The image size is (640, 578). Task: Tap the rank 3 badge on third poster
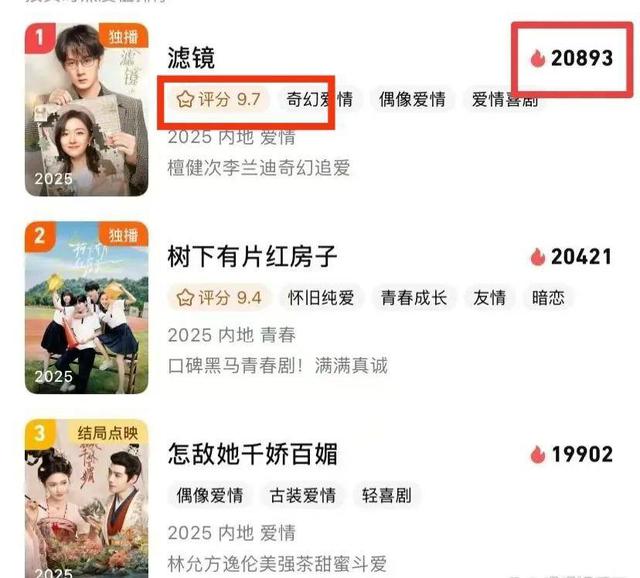(40, 433)
